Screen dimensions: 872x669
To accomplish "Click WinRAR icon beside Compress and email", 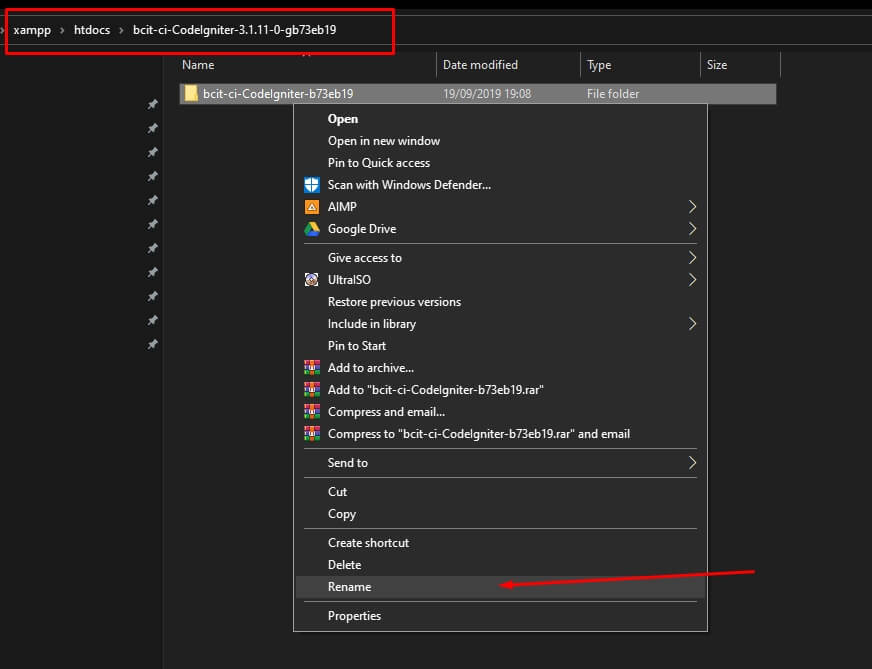I will click(311, 412).
